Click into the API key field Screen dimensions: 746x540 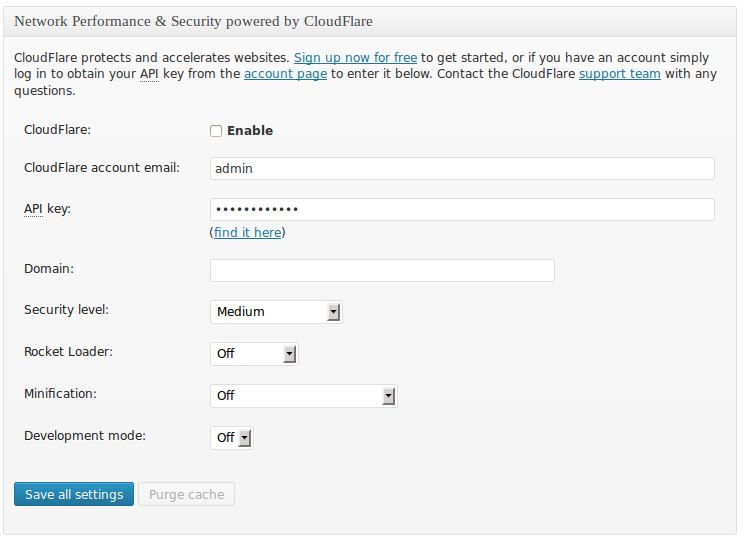pos(462,209)
